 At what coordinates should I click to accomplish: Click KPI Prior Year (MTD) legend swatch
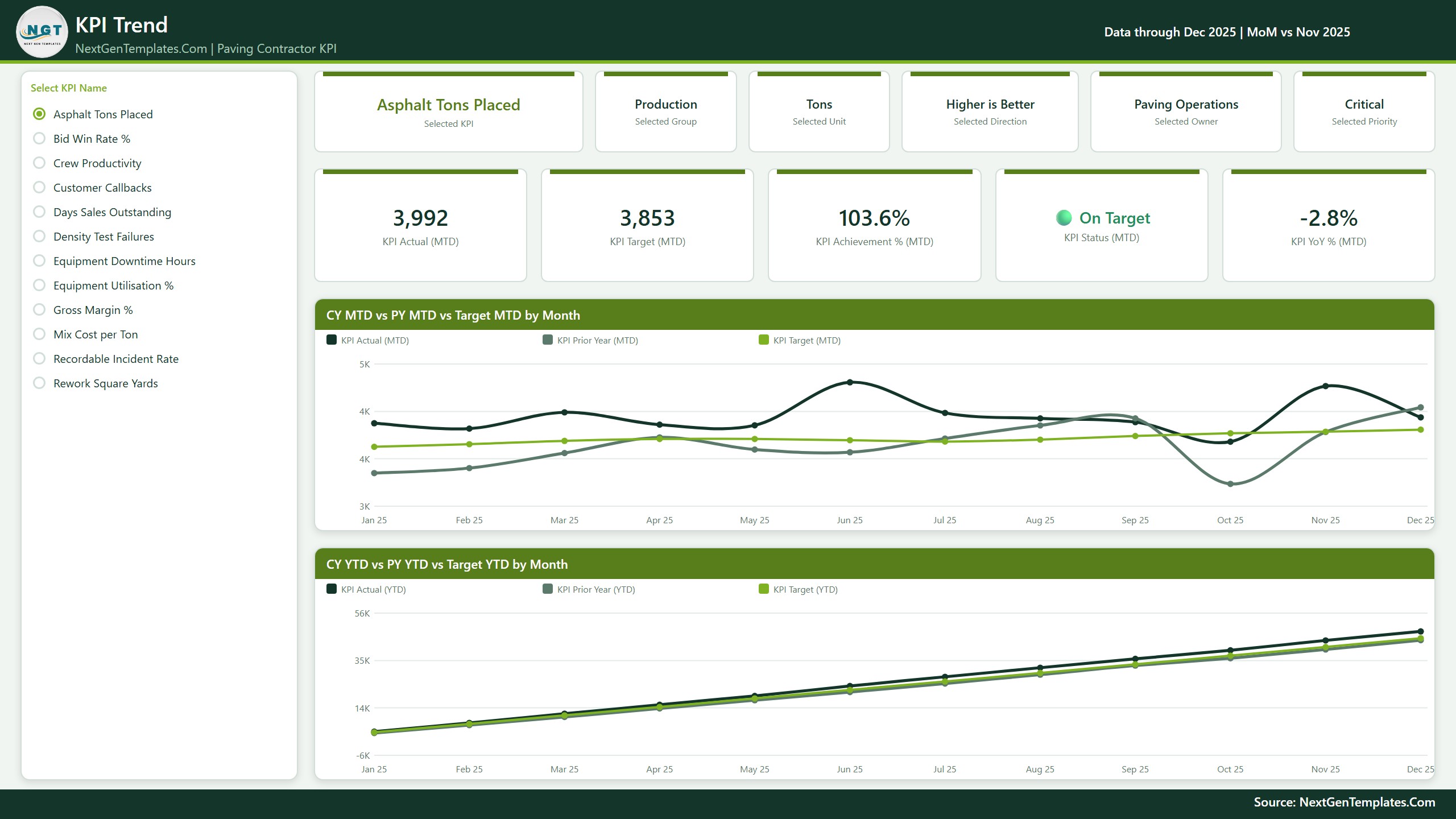pos(548,340)
